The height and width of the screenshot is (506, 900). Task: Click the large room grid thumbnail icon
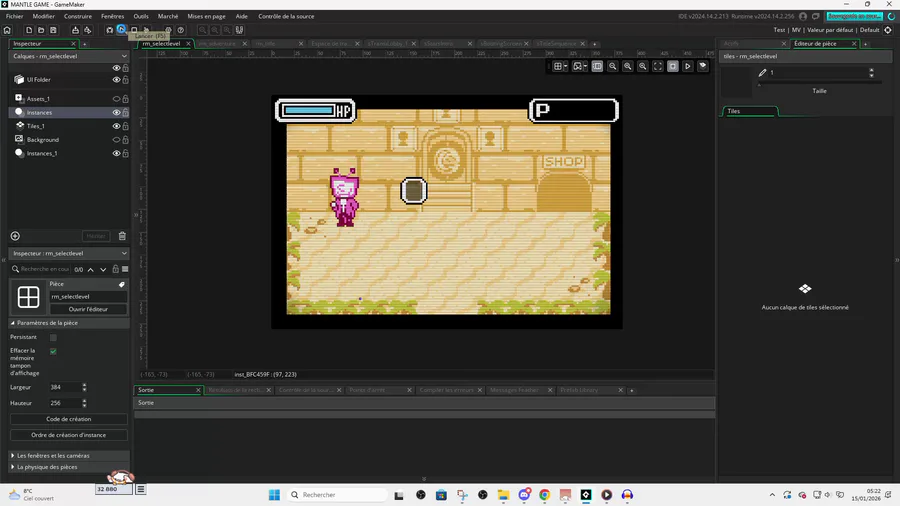[x=28, y=297]
